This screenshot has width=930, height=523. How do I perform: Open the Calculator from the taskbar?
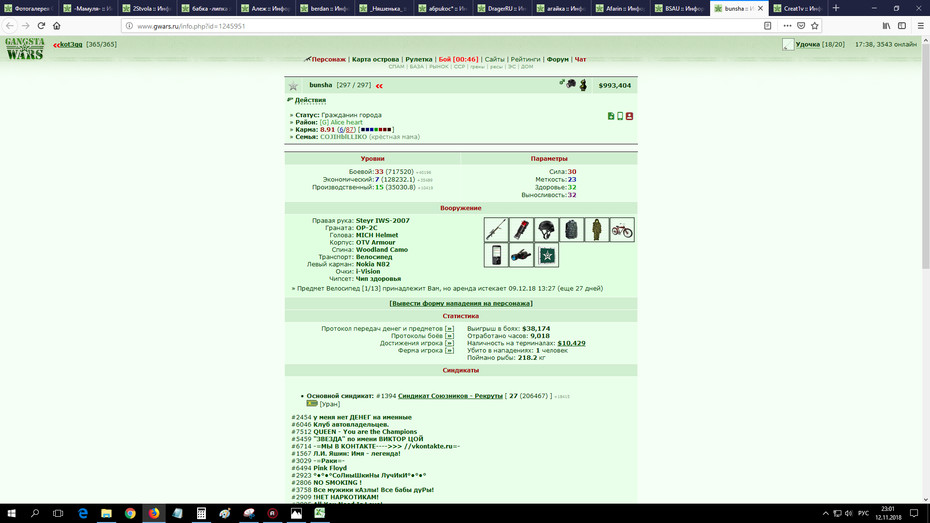[x=201, y=514]
